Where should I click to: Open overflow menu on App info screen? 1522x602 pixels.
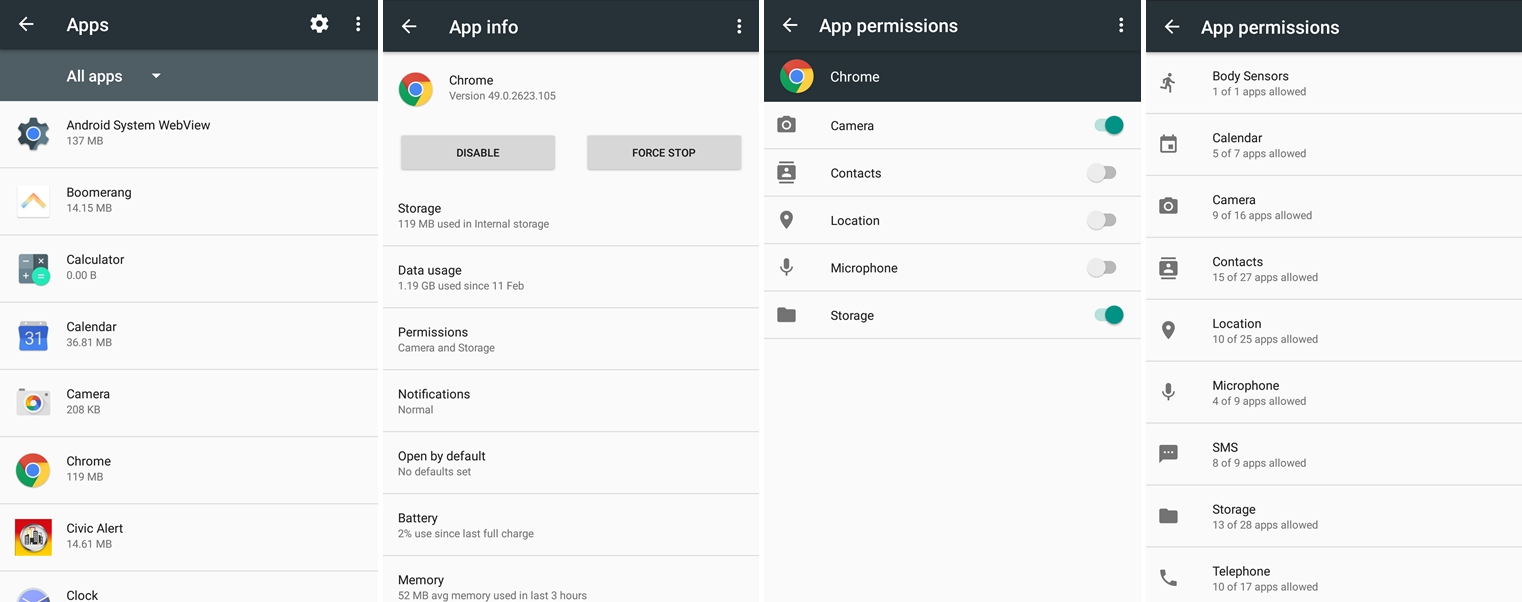coord(739,27)
